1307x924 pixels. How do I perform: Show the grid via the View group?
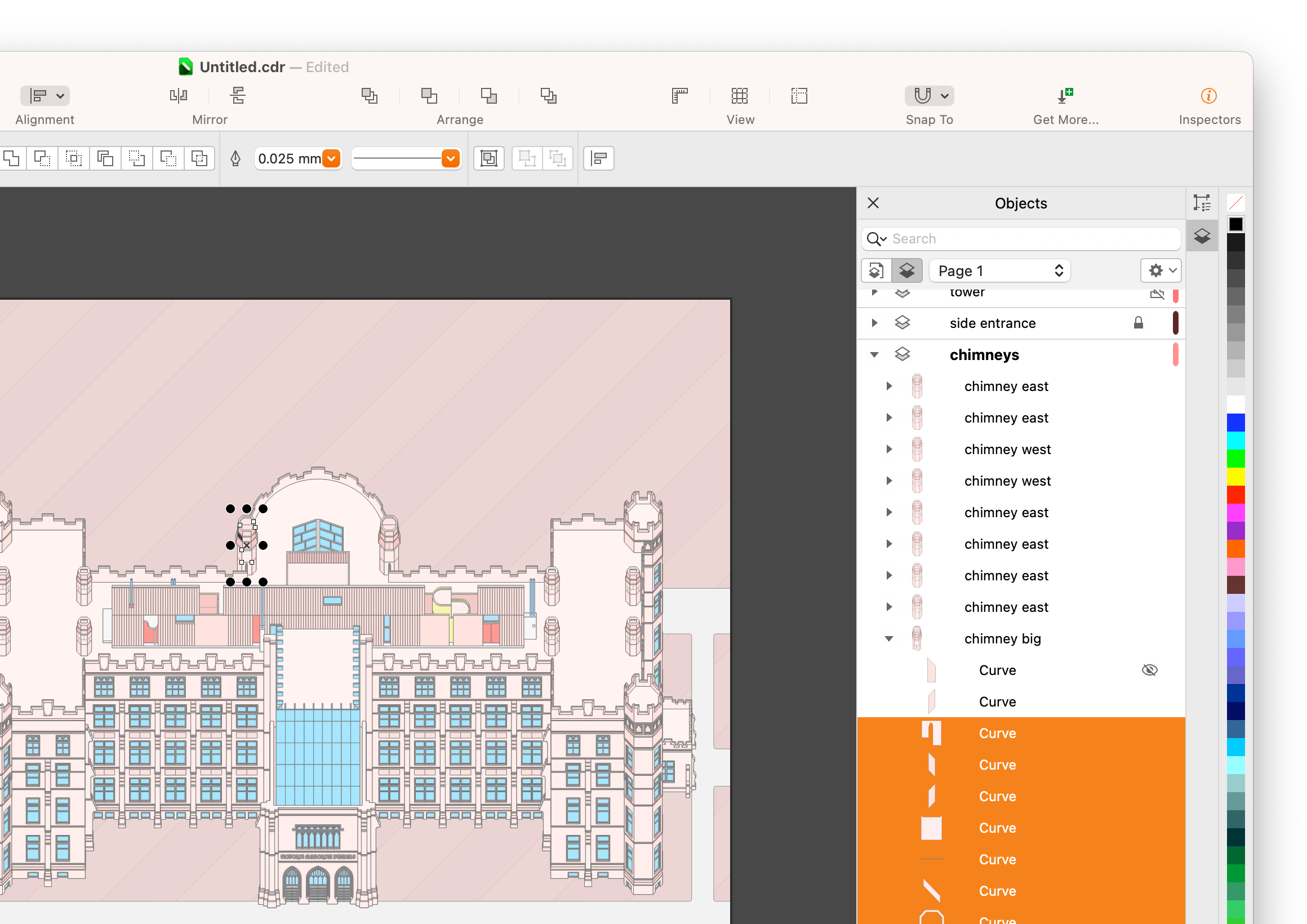(740, 95)
